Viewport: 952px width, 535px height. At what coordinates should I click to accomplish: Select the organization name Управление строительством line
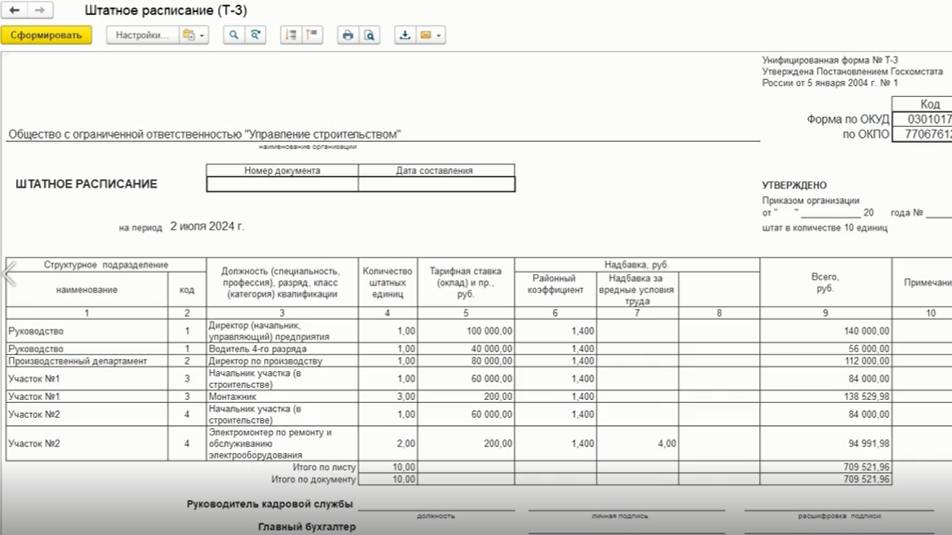pyautogui.click(x=204, y=134)
